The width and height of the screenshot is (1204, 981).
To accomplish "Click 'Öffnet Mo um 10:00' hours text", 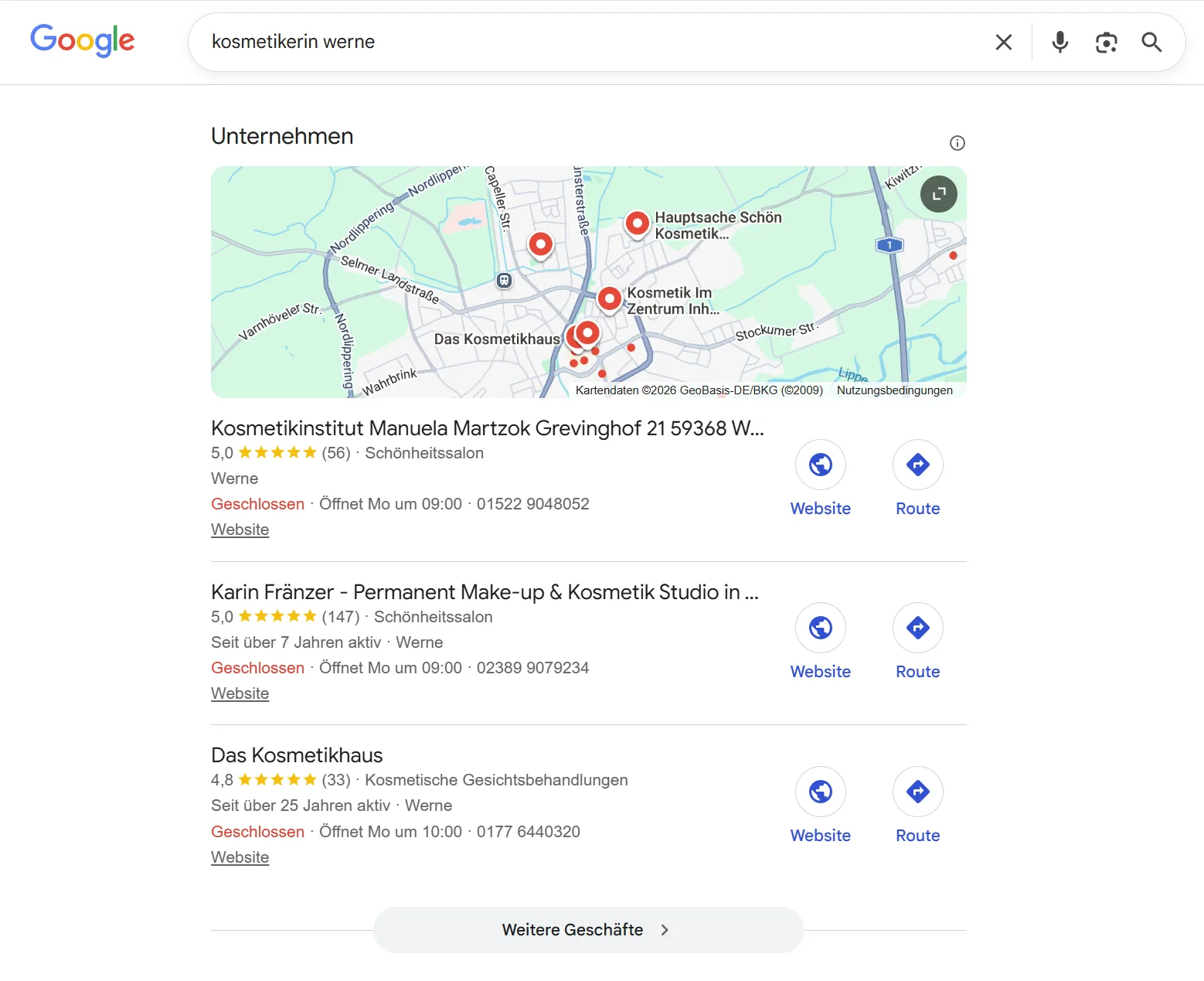I will point(390,832).
